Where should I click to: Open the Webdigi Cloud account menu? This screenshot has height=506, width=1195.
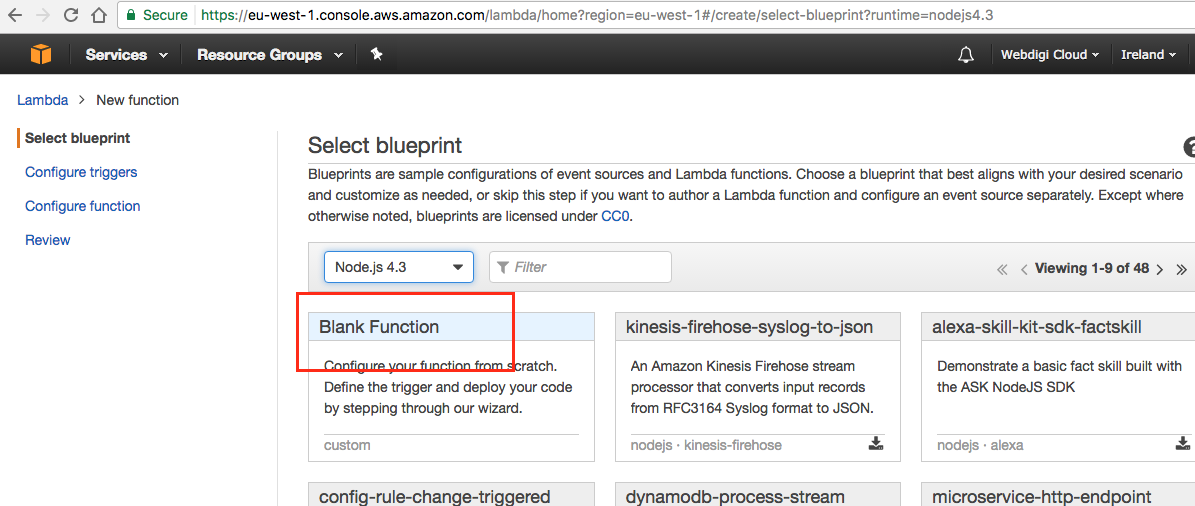click(1050, 55)
